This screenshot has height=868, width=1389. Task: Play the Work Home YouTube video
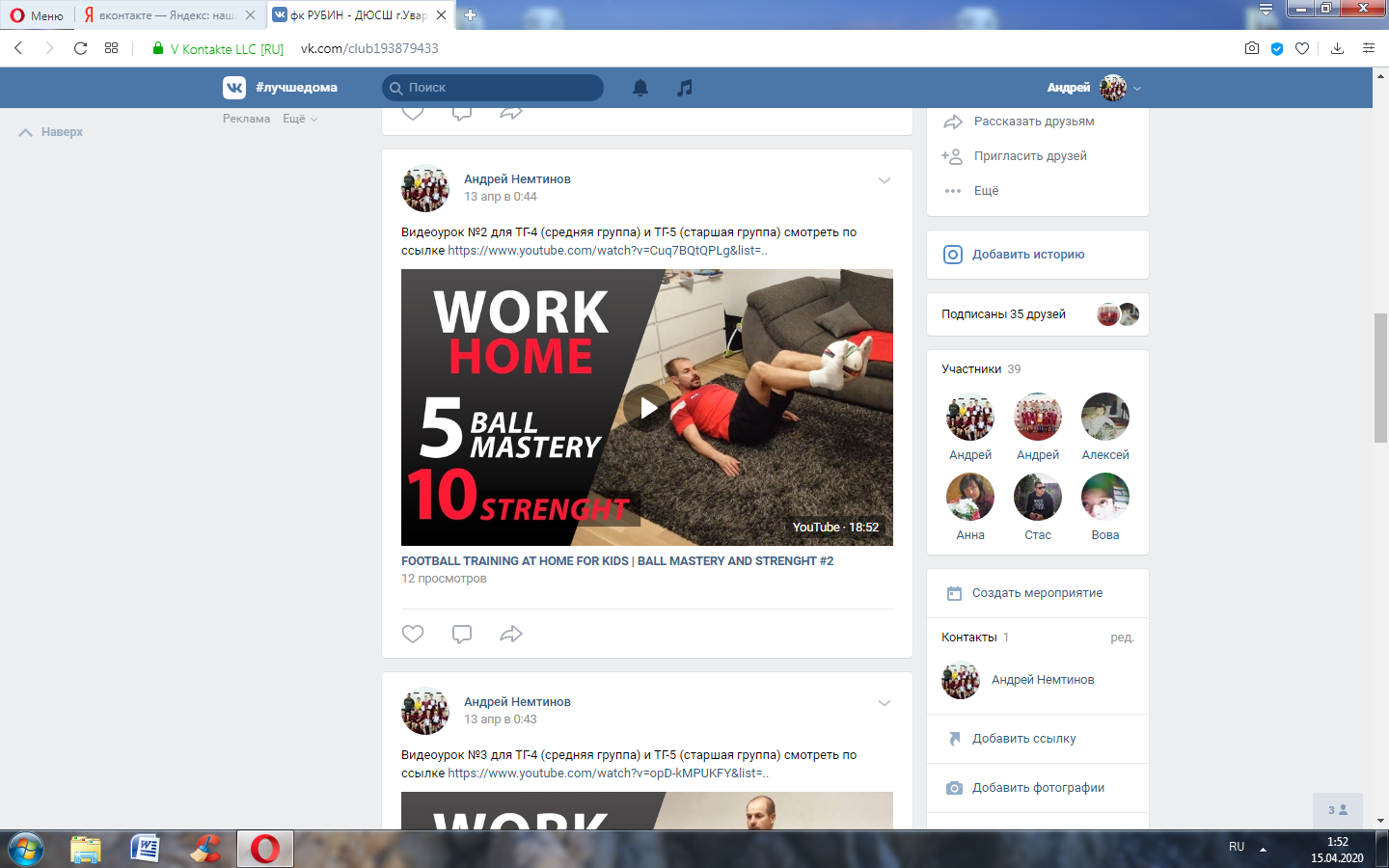click(647, 408)
